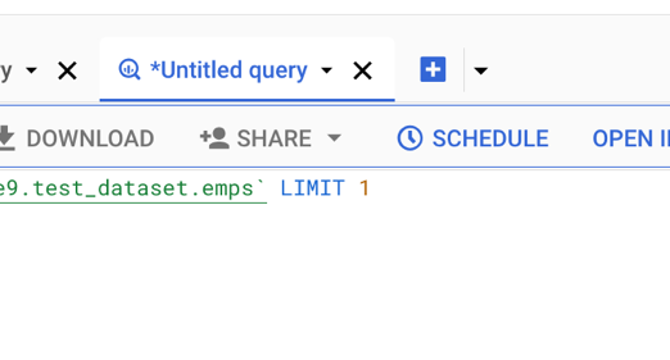The height and width of the screenshot is (360, 670).
Task: Click the DOWNLOAD button label
Action: (x=90, y=138)
